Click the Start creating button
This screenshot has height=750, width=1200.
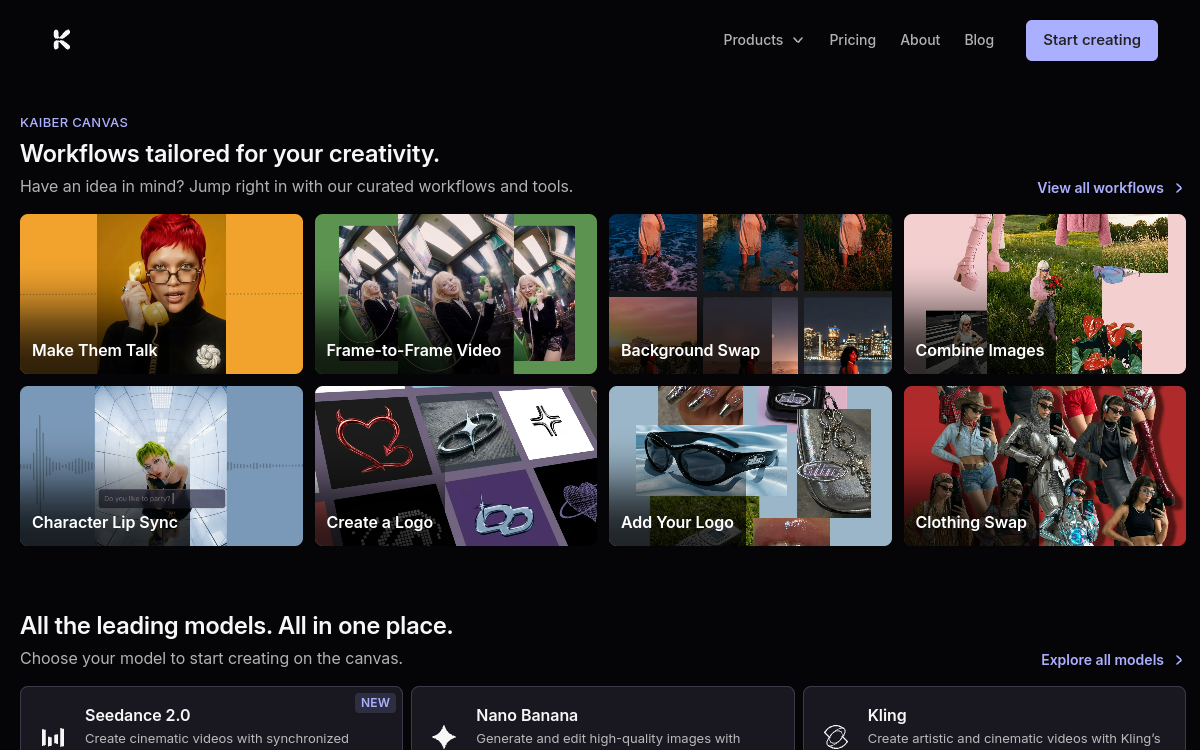(1092, 40)
